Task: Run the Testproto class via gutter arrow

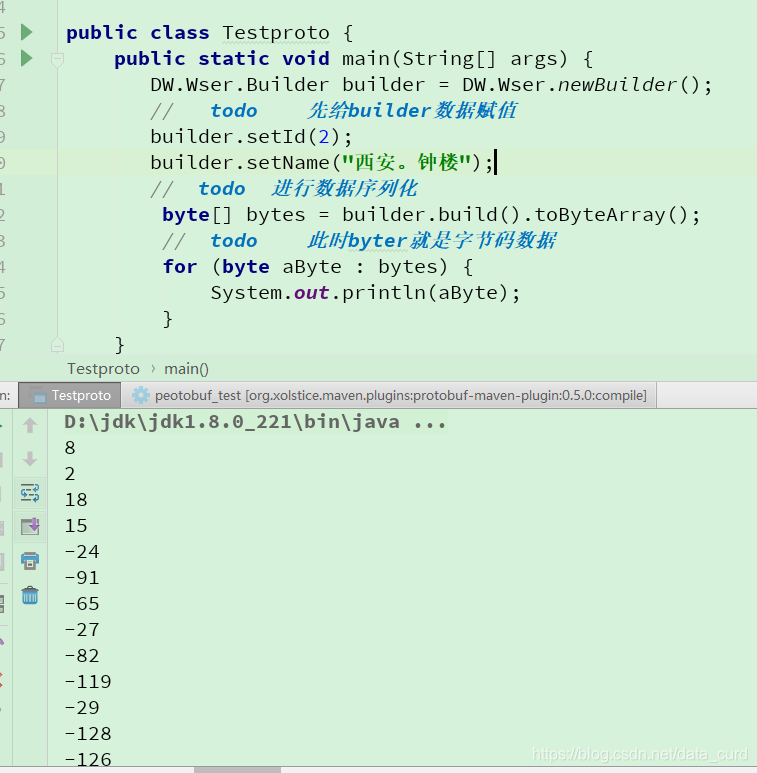Action: tap(27, 33)
